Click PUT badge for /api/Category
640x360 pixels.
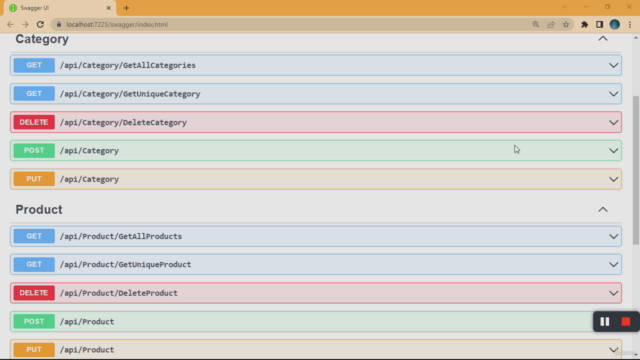point(34,179)
